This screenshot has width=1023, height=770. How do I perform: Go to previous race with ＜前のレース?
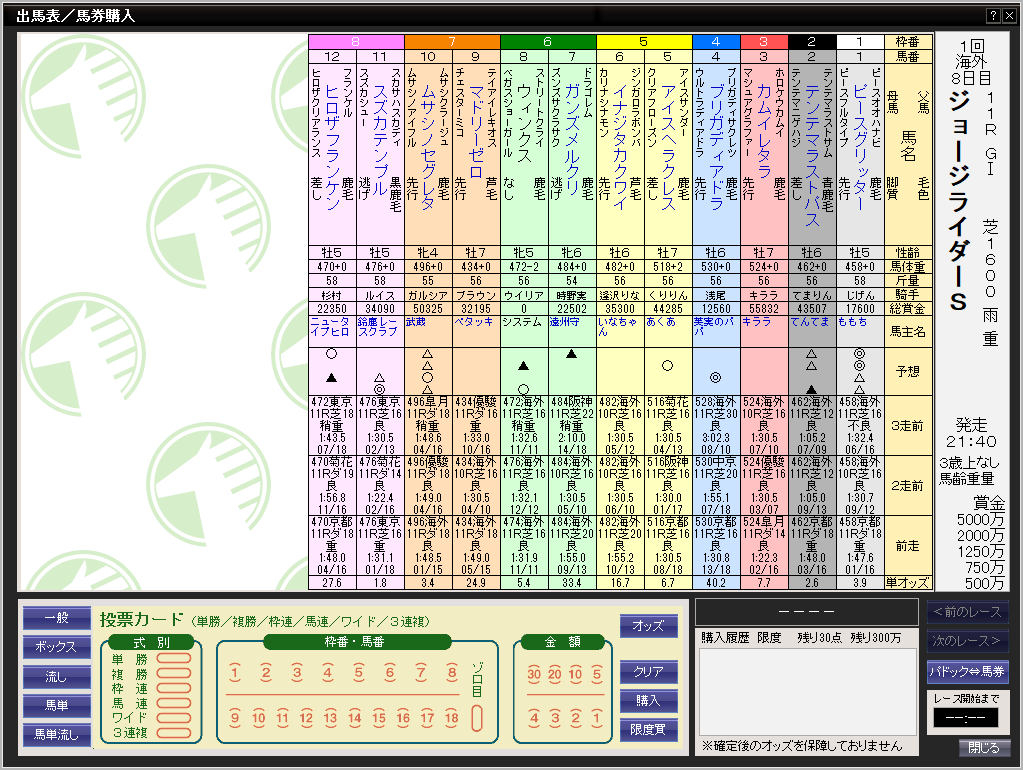coord(968,612)
